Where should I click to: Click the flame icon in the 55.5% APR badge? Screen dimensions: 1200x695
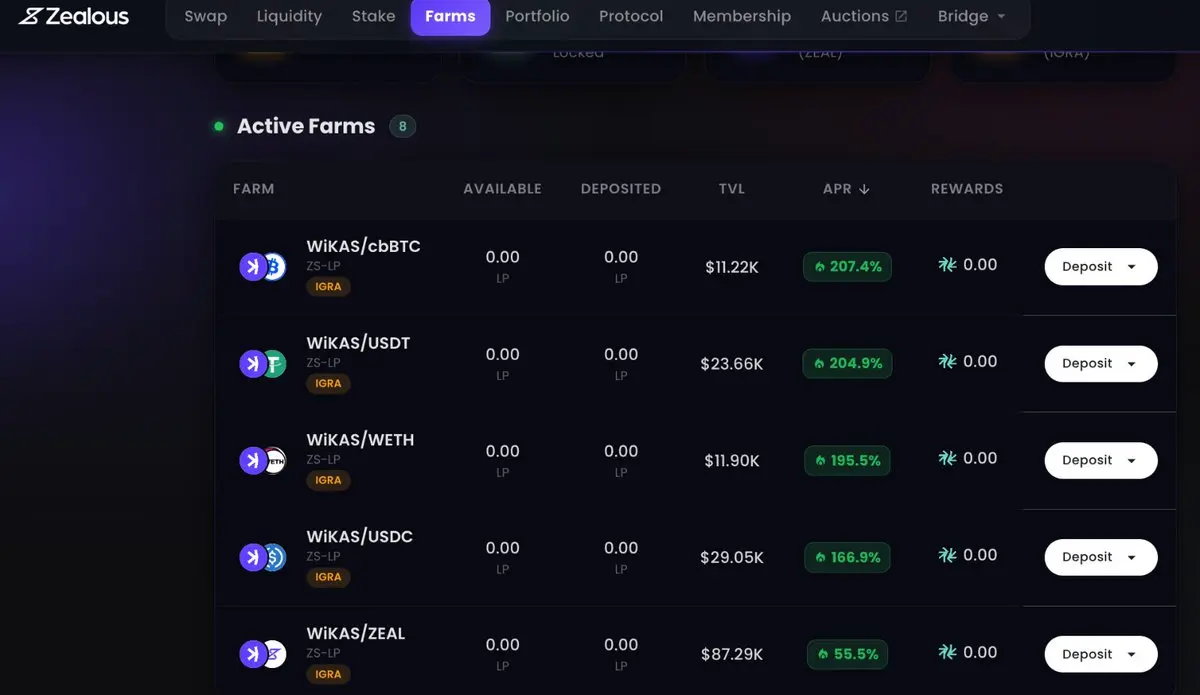(x=824, y=655)
